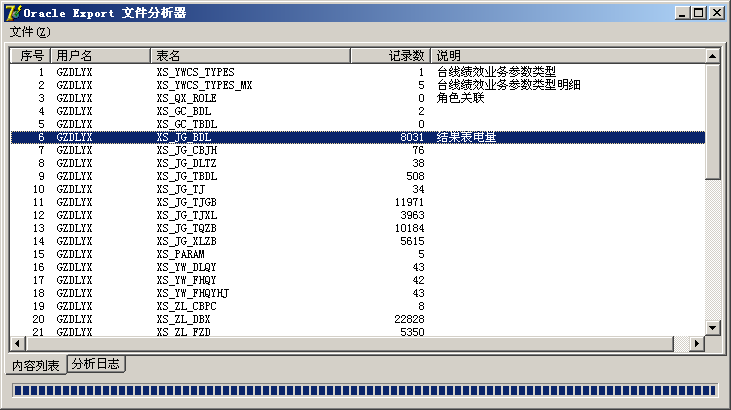Close the Oracle Export window

(x=717, y=13)
